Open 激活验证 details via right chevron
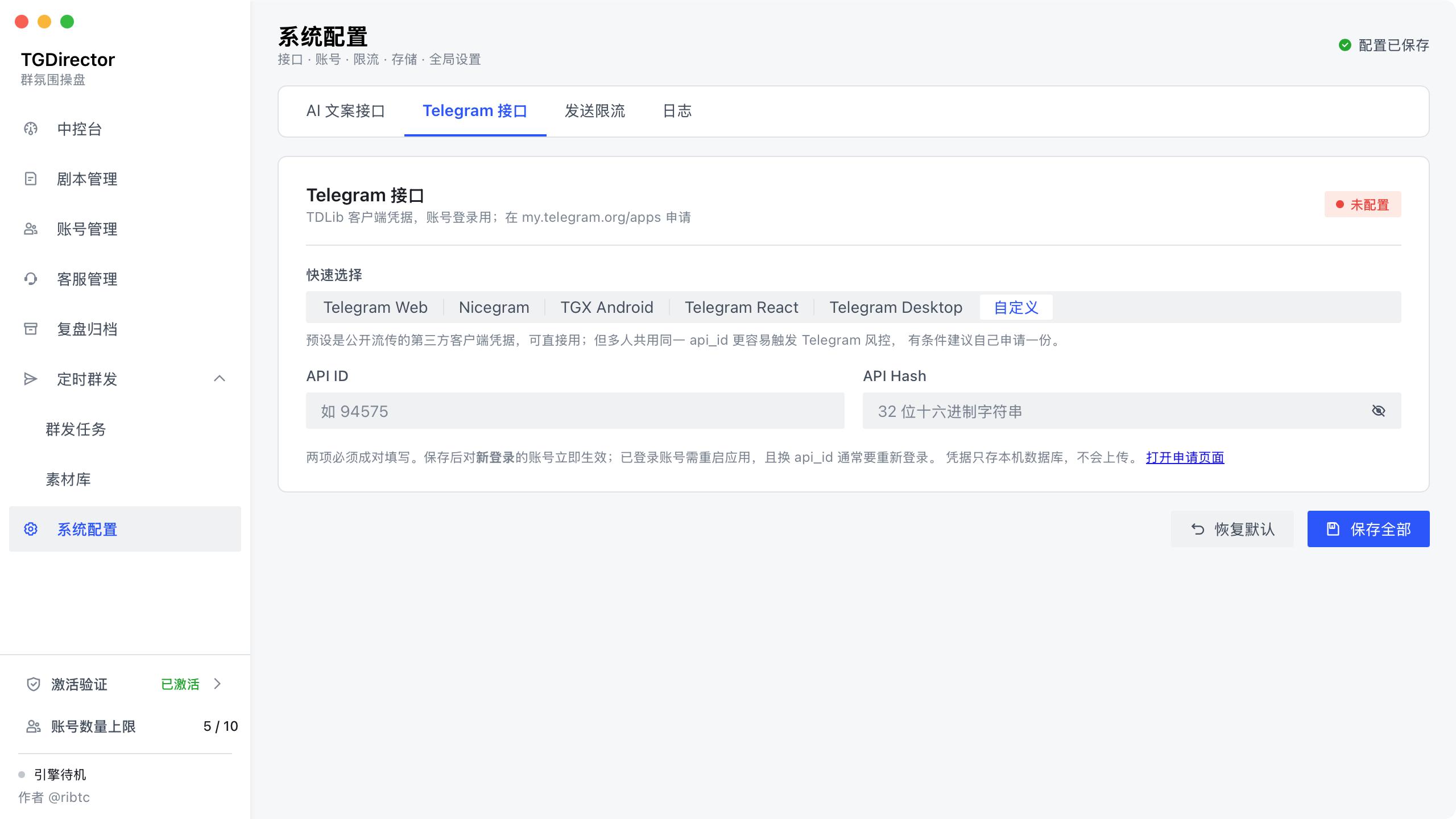 coord(217,684)
